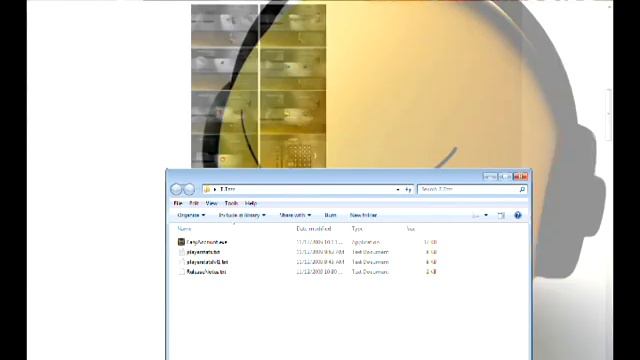Click the Burn toolbar button
This screenshot has height=360, width=640.
330,215
